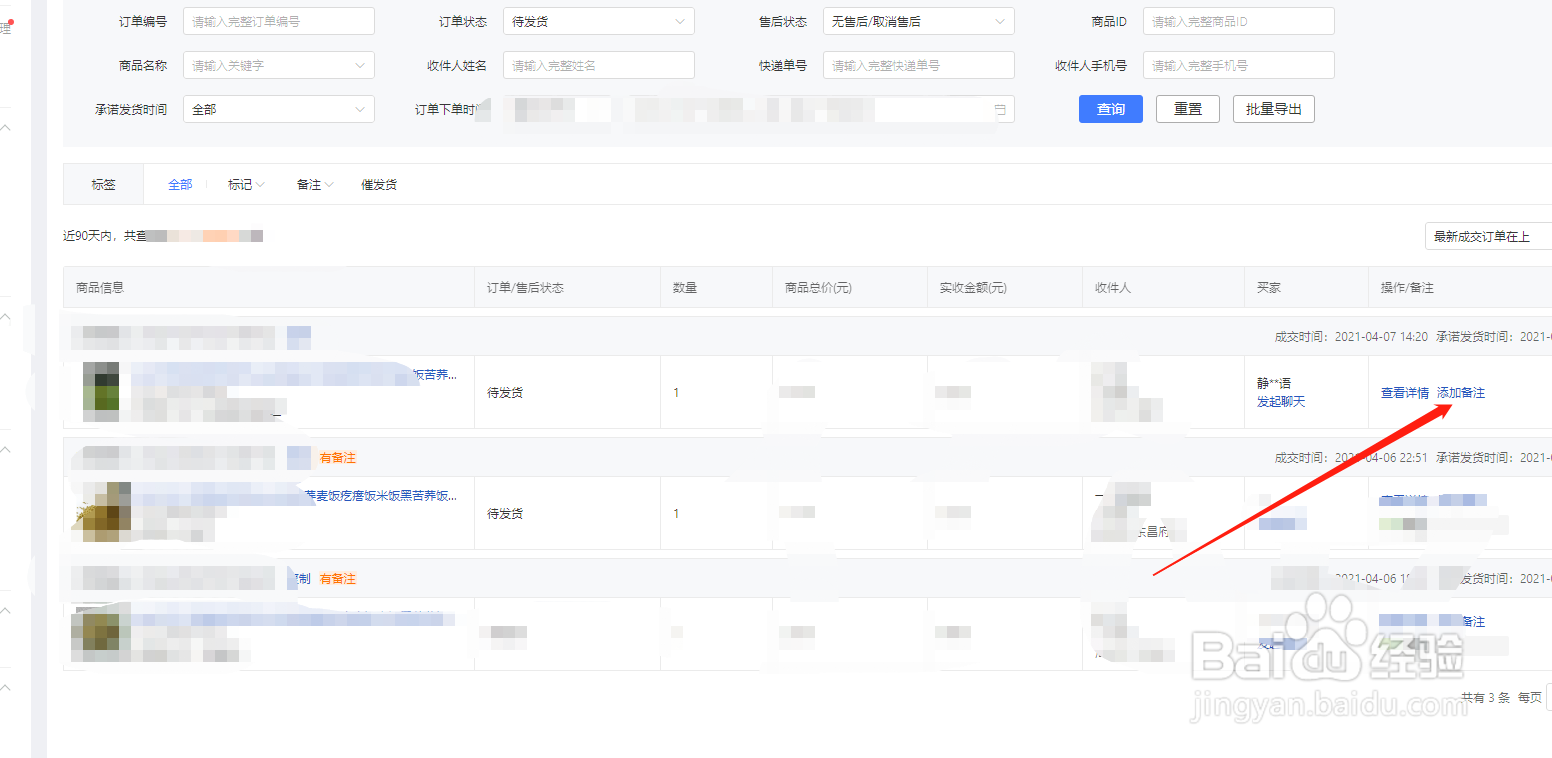
Task: Click the 添加备注 link on first order
Action: pos(1460,393)
